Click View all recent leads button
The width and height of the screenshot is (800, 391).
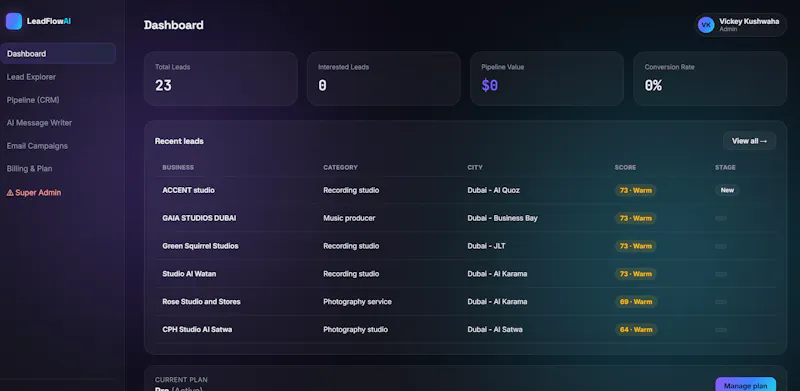(x=749, y=141)
